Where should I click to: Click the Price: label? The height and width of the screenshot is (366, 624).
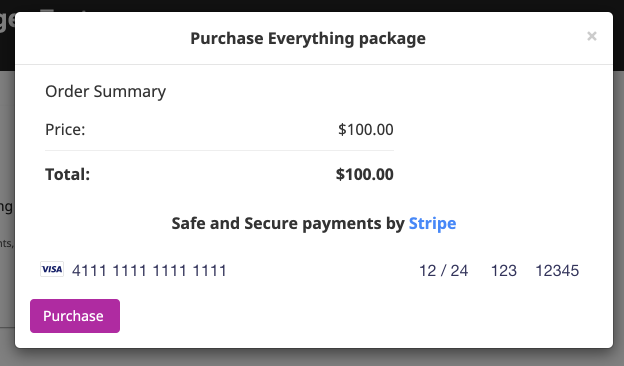[x=65, y=129]
